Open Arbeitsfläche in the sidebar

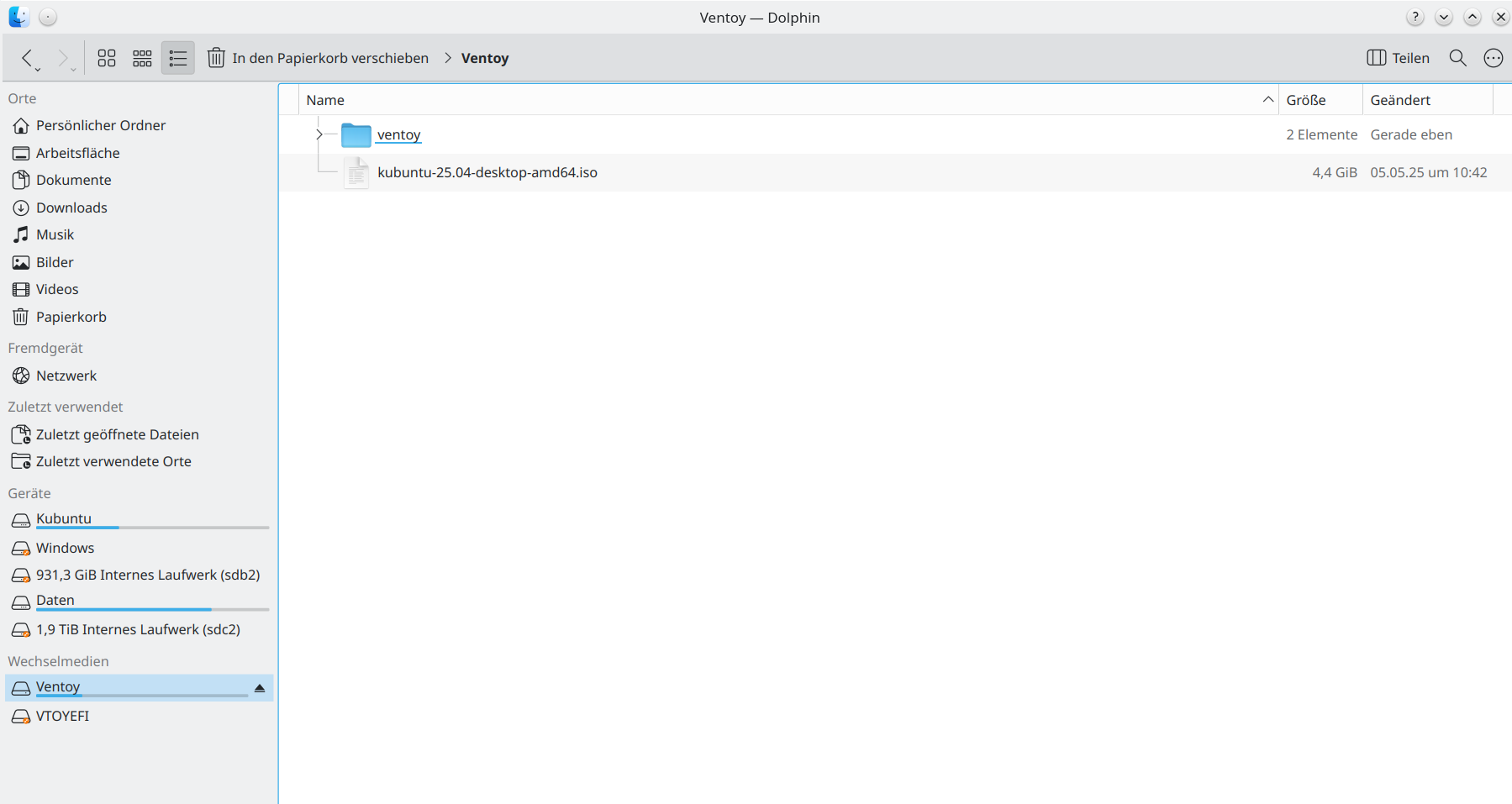[139, 153]
